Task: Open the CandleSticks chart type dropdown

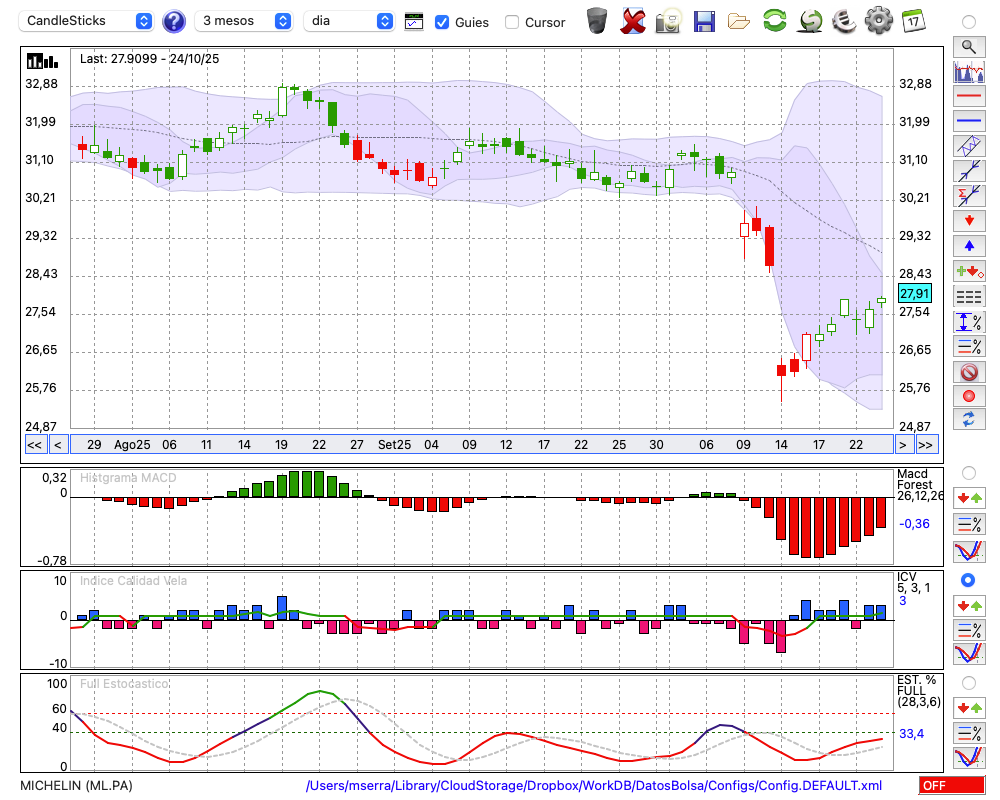Action: [88, 21]
